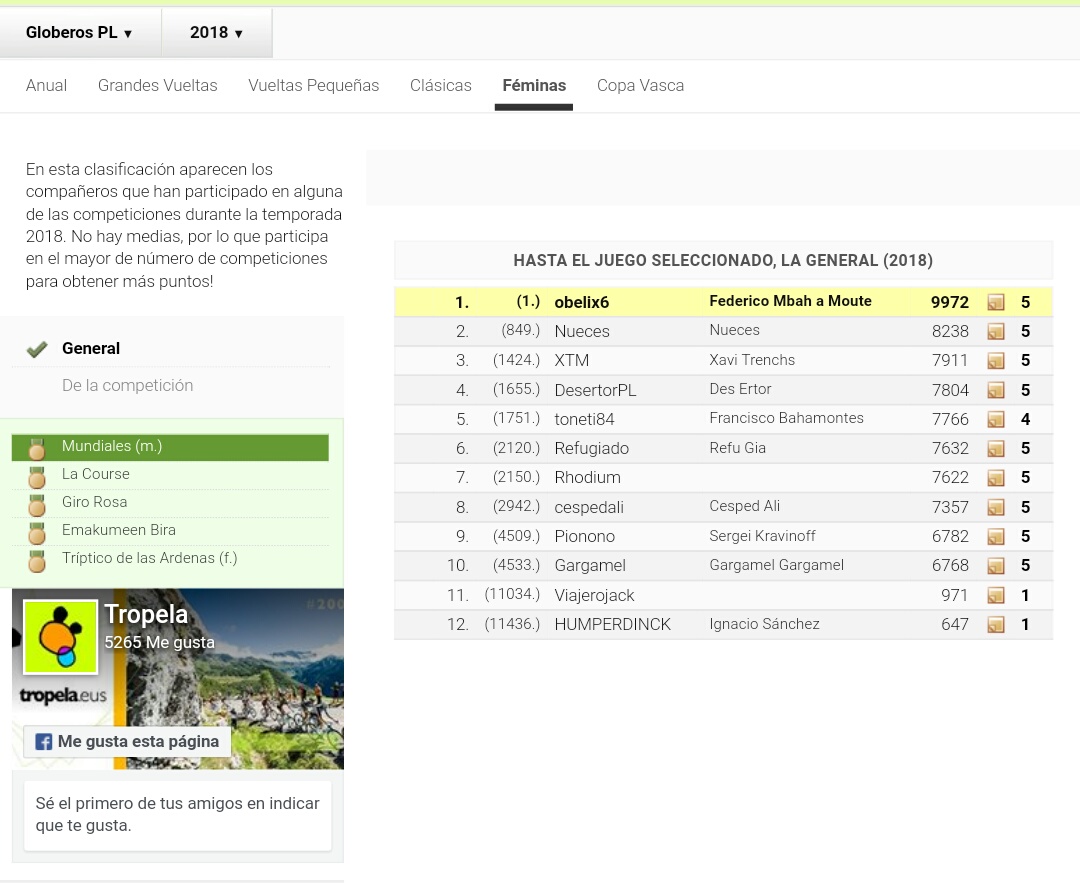
Task: Open detail icon in HUMPERDINCK row
Action: [995, 624]
